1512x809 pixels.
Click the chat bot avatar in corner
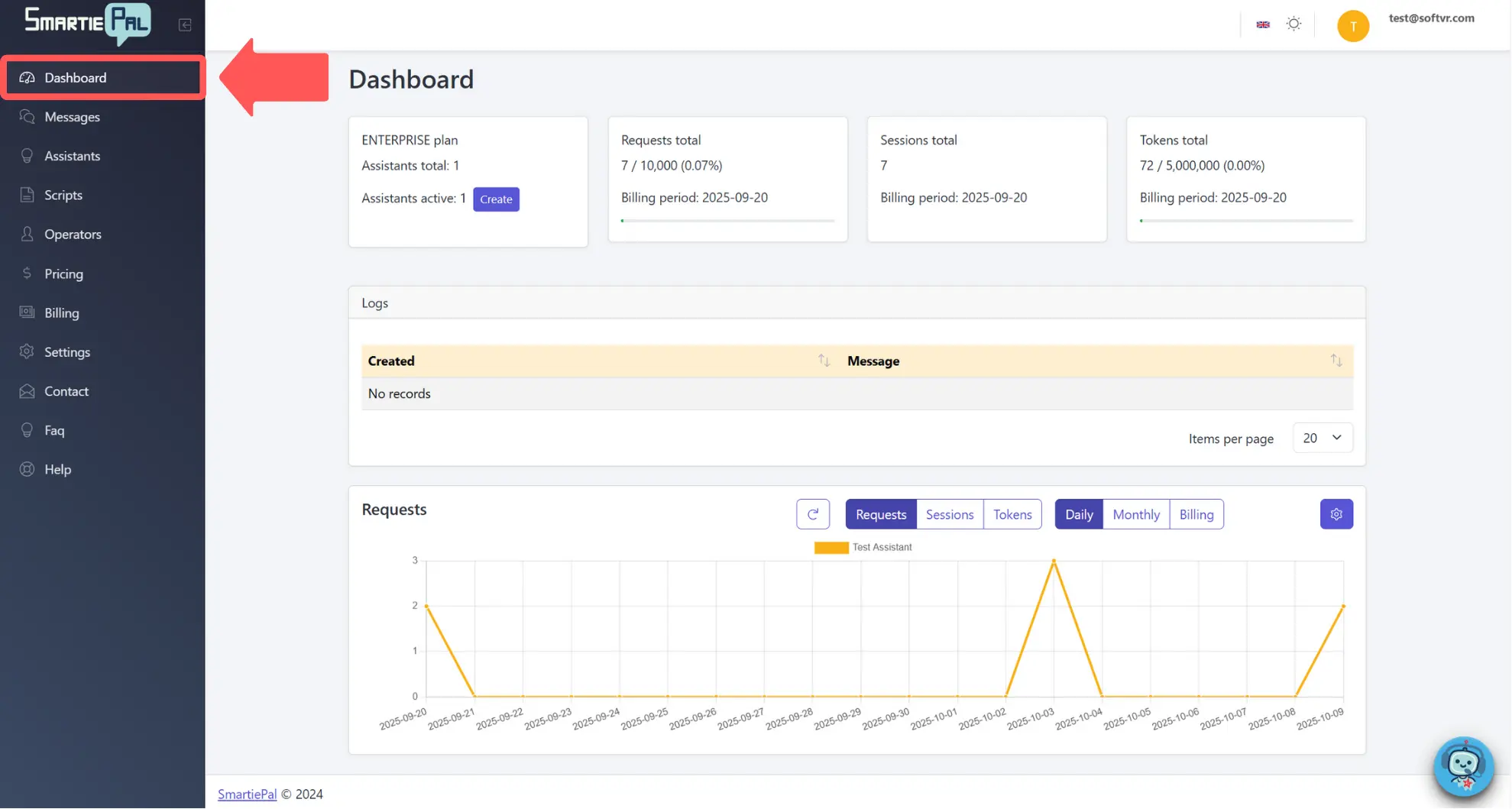[1463, 767]
